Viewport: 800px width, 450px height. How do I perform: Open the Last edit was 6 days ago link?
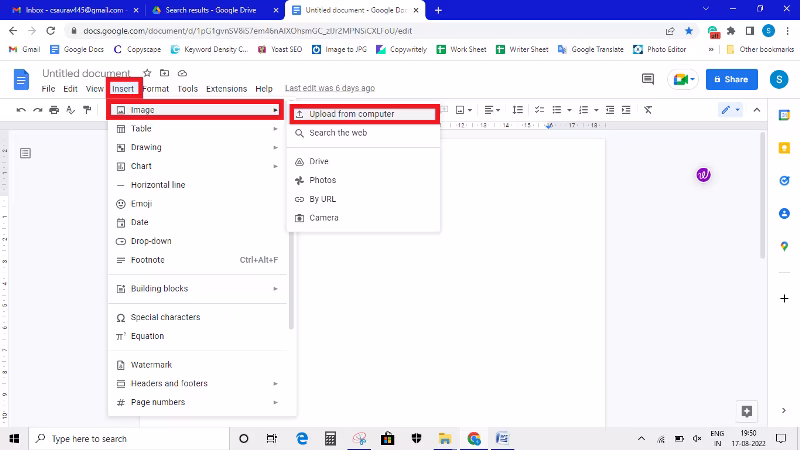(330, 88)
